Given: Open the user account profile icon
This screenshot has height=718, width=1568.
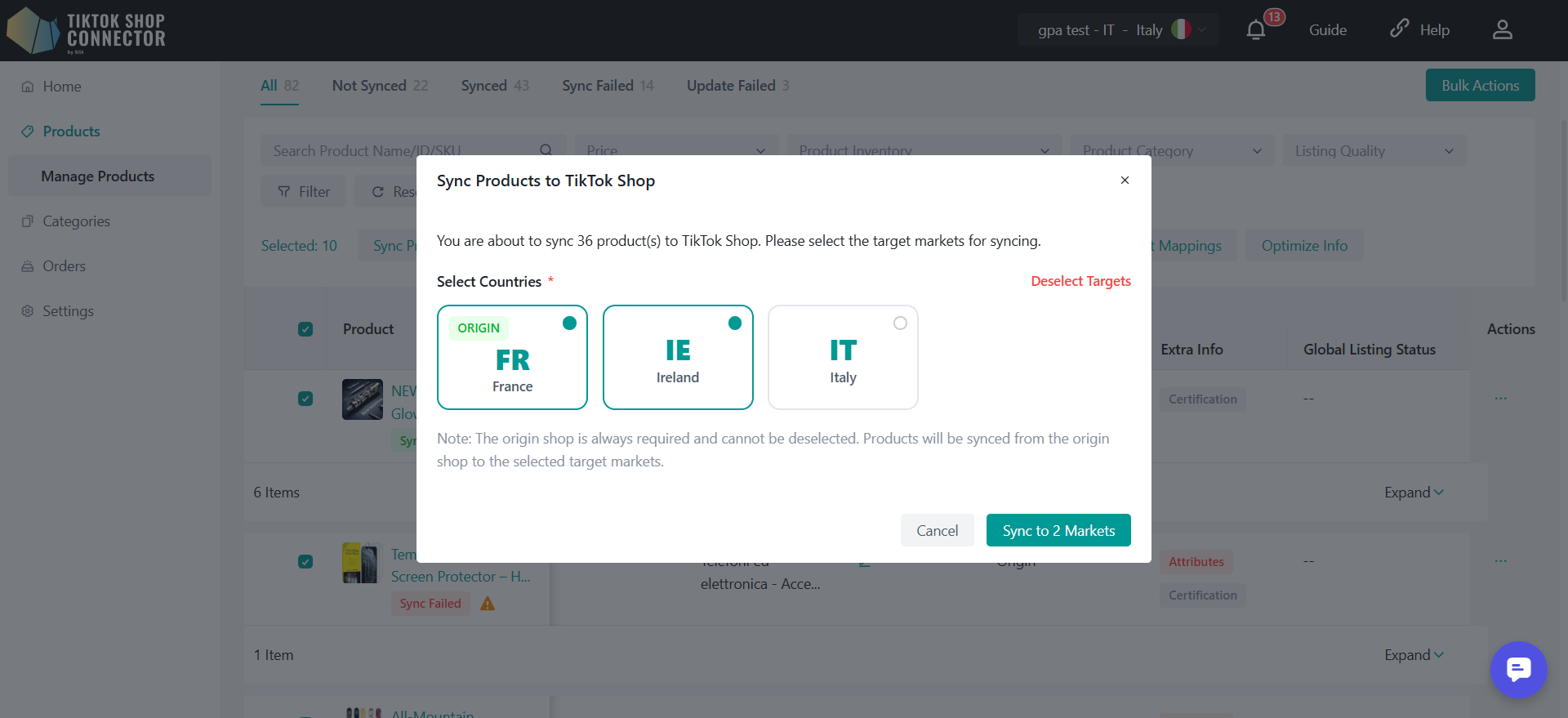Looking at the screenshot, I should (x=1503, y=30).
